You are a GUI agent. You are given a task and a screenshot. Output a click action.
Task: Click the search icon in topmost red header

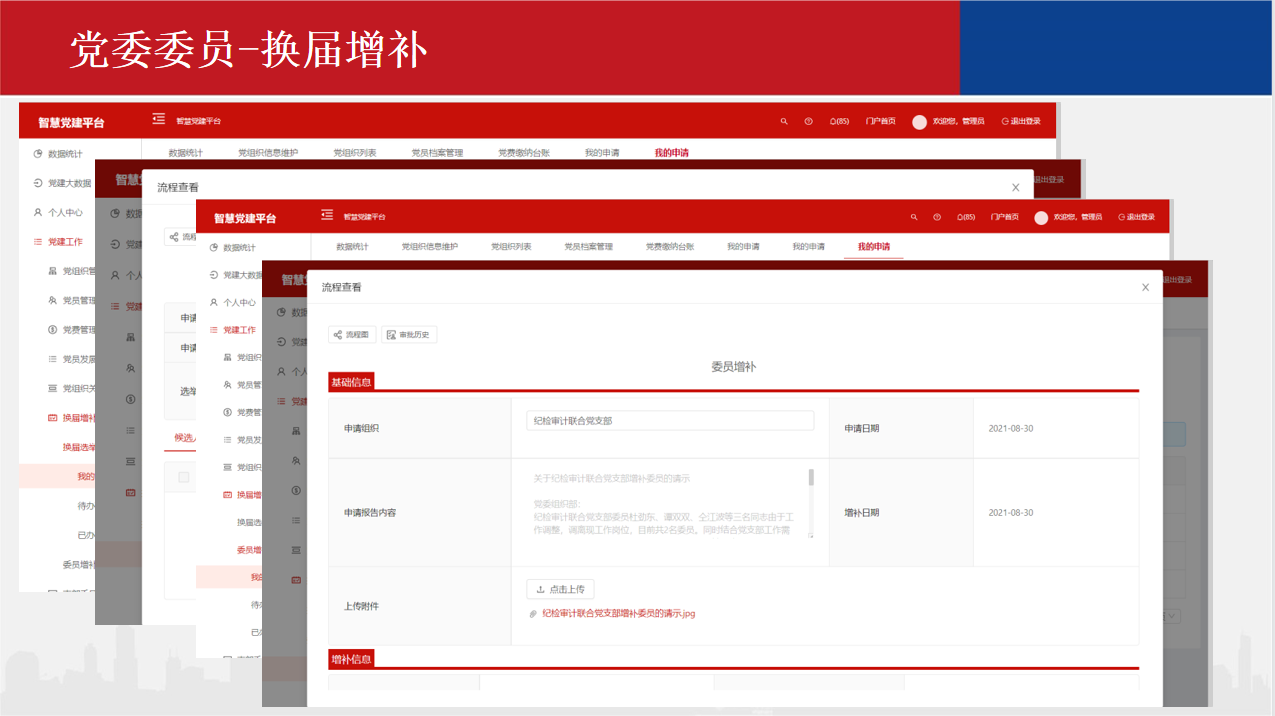tap(784, 121)
